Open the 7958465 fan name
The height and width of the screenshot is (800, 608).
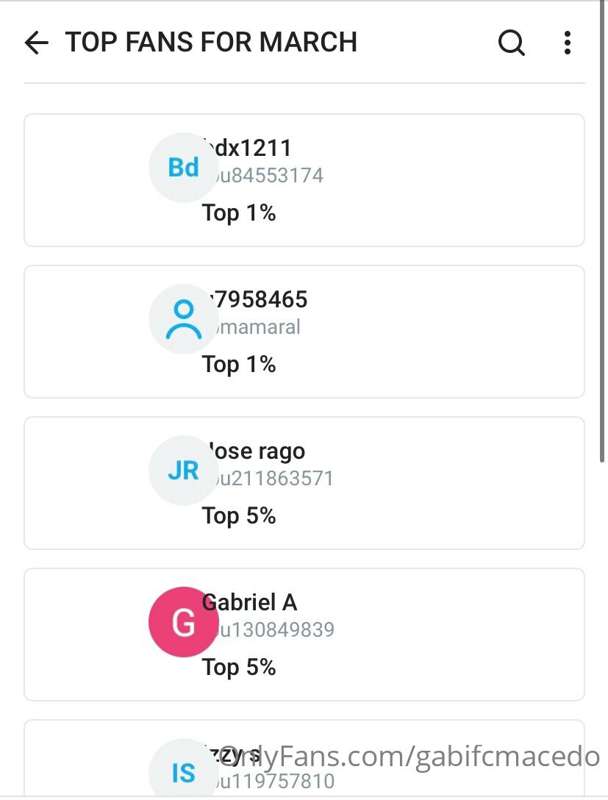pos(255,299)
